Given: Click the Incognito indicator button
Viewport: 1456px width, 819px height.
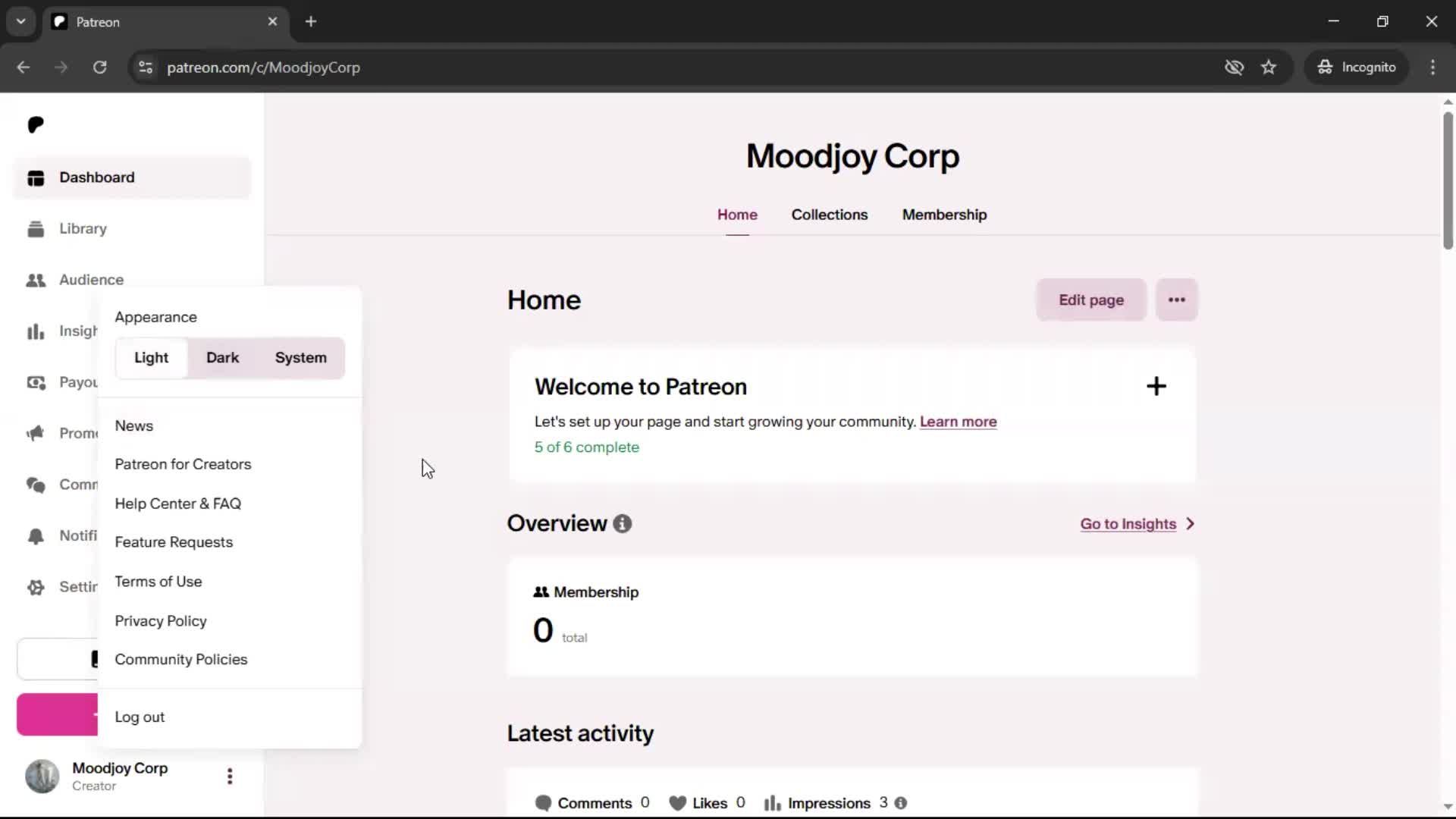Looking at the screenshot, I should (x=1357, y=67).
